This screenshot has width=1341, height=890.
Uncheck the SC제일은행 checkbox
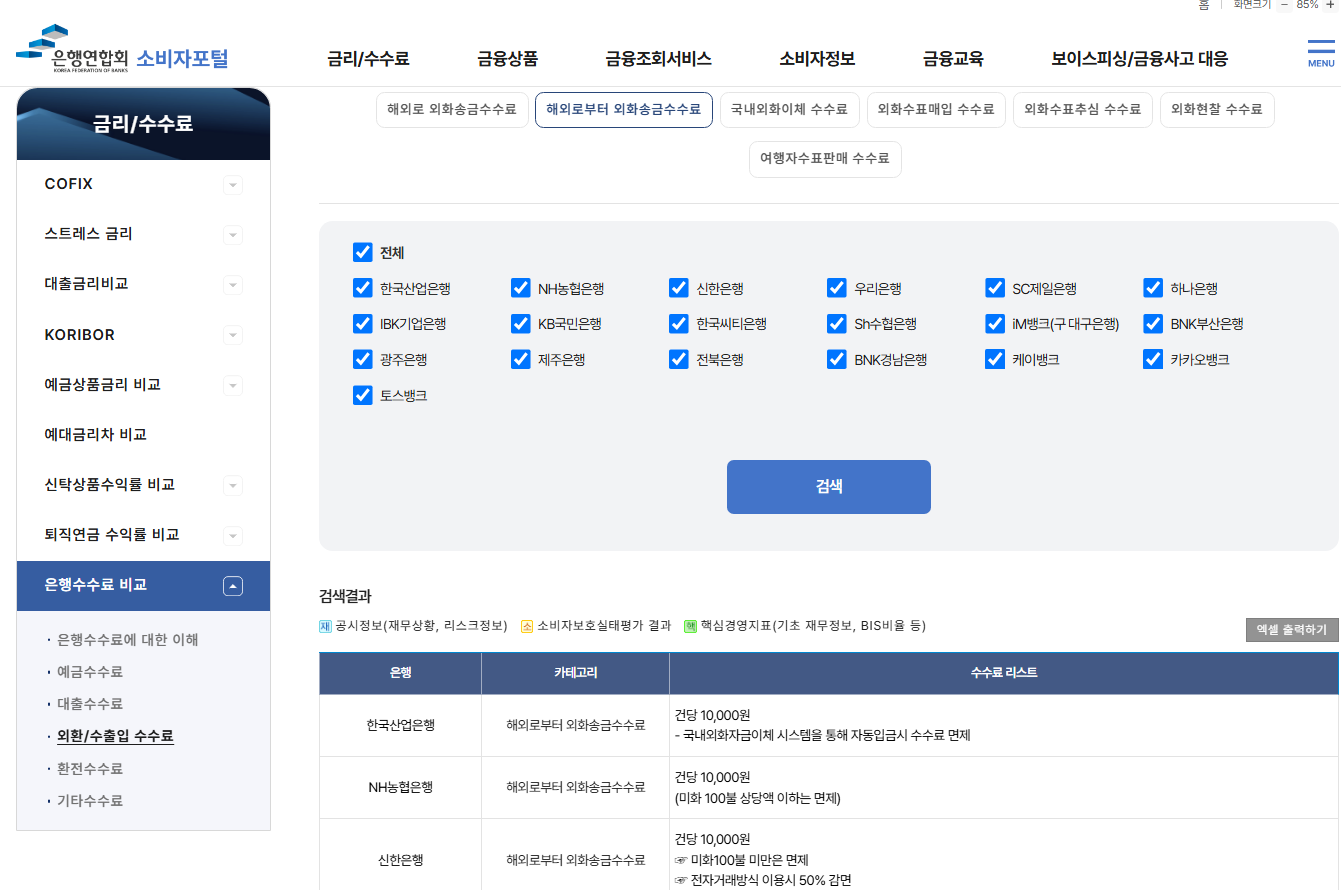coord(995,288)
